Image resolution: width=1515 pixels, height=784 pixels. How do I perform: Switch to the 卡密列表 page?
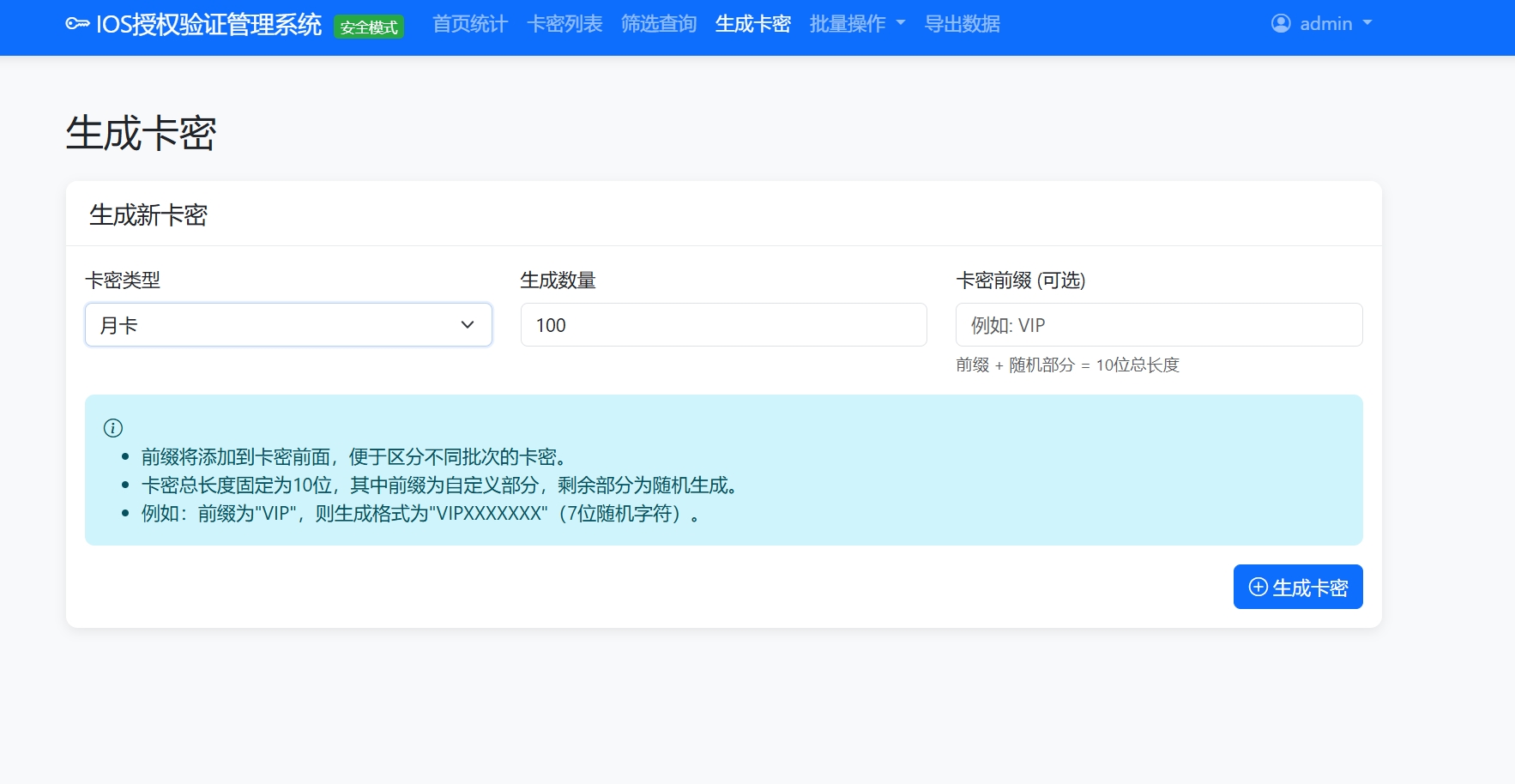565,24
